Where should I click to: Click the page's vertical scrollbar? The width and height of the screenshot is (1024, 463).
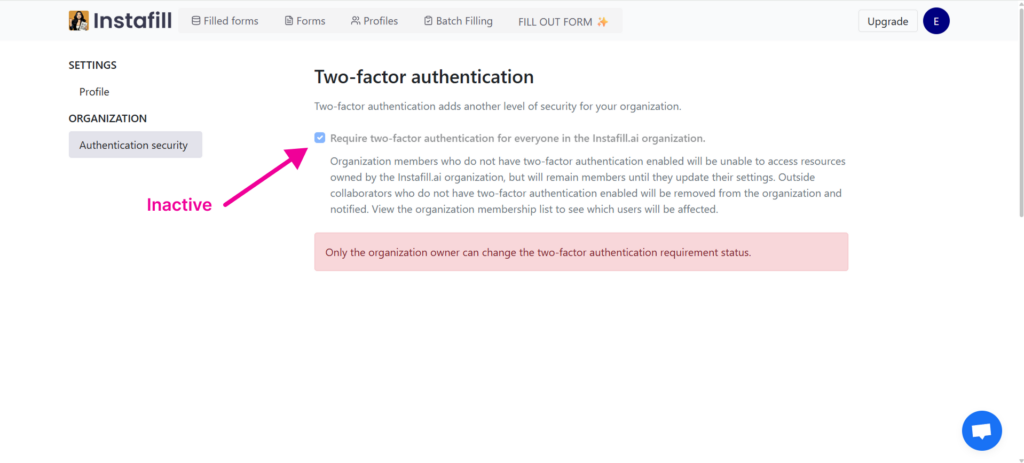1019,110
